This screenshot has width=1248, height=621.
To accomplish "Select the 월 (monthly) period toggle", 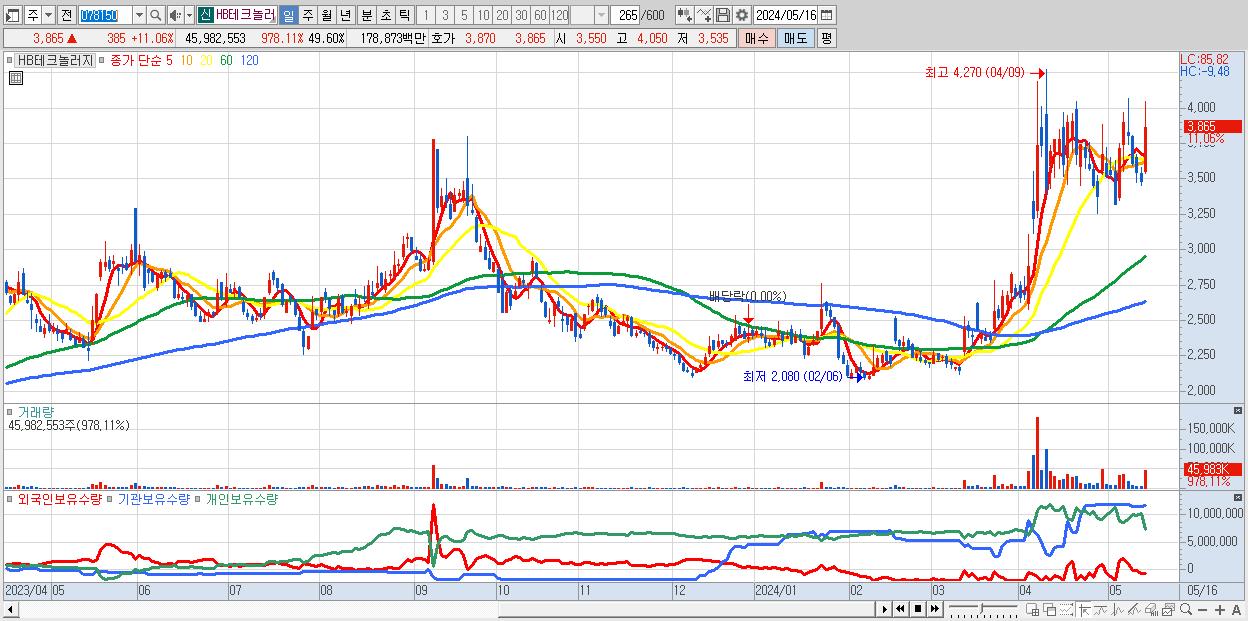I will pyautogui.click(x=326, y=15).
